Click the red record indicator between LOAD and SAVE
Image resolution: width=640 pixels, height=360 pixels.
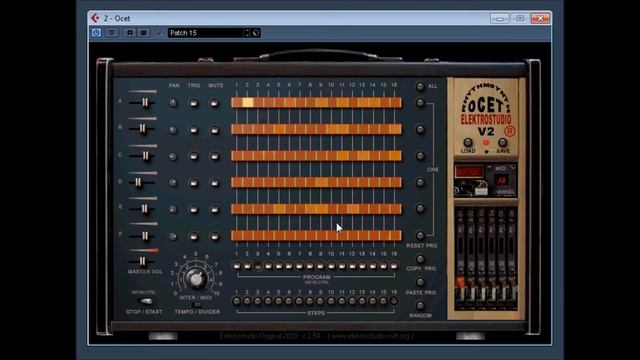pos(485,142)
